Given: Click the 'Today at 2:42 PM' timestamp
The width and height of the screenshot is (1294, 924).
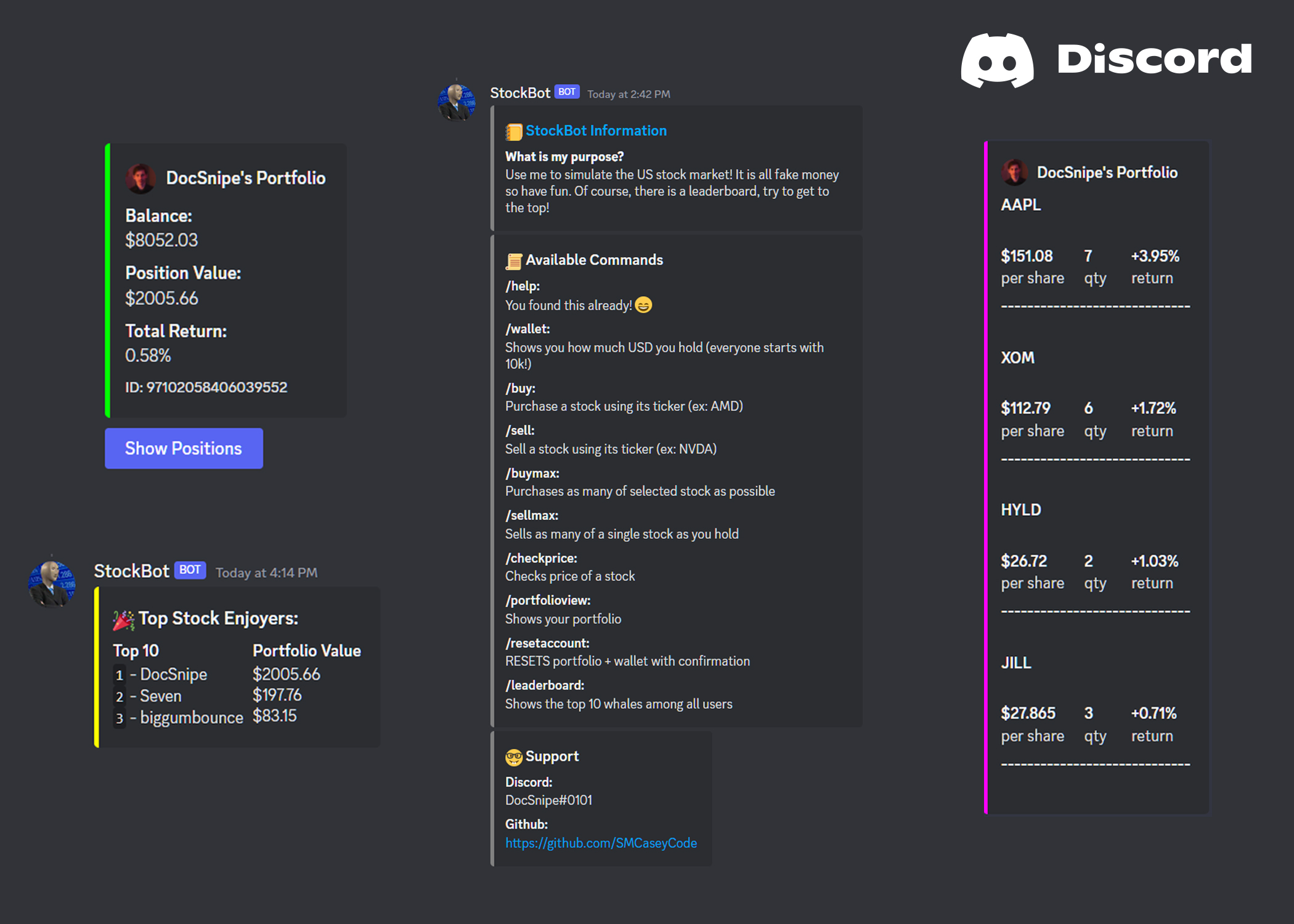Looking at the screenshot, I should click(629, 94).
